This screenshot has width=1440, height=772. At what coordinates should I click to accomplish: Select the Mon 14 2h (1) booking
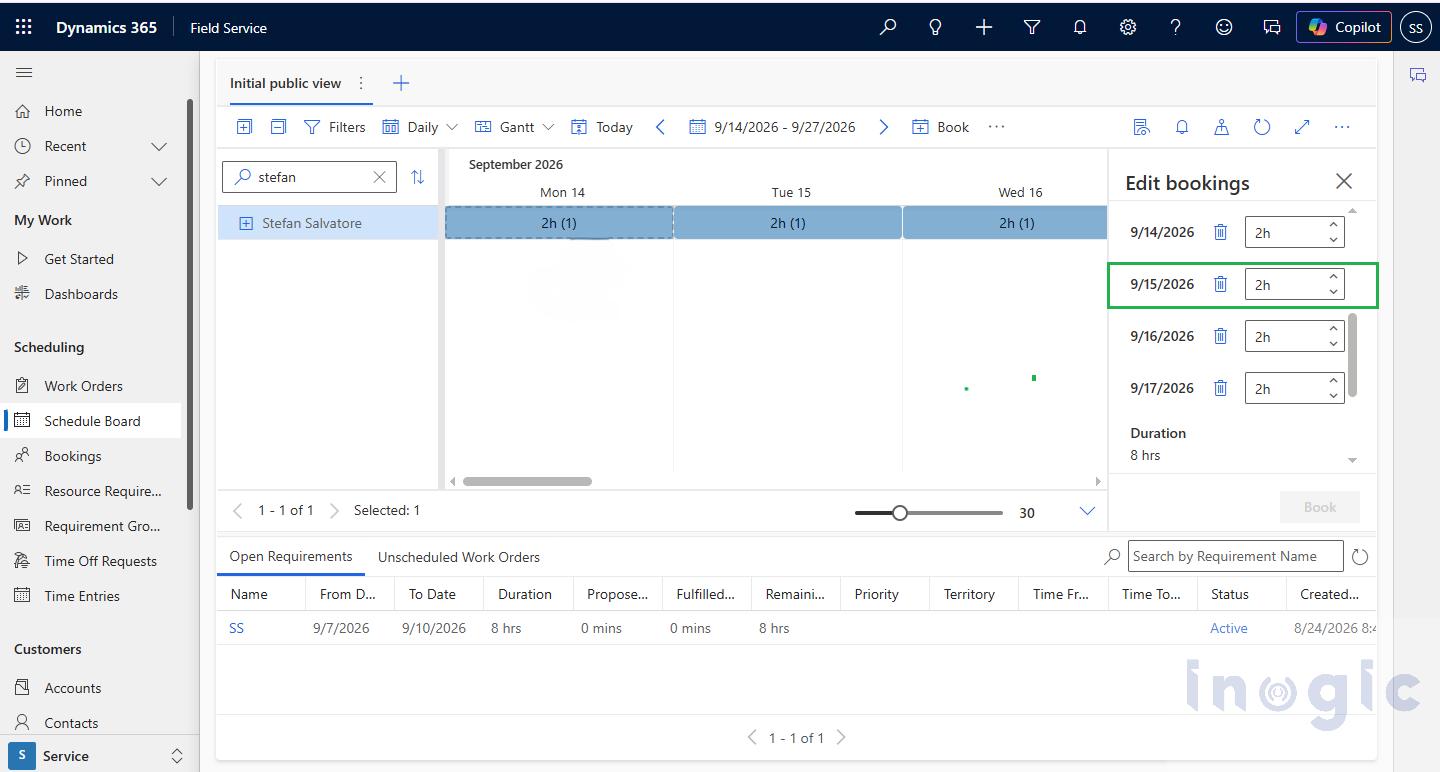coord(559,223)
